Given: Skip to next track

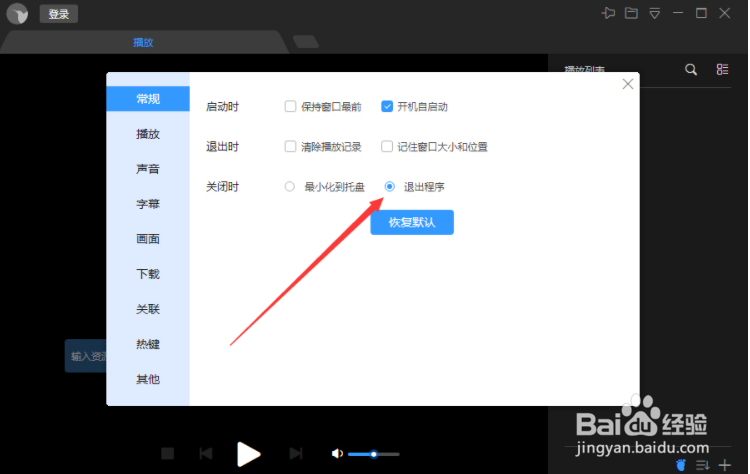Looking at the screenshot, I should (x=296, y=453).
